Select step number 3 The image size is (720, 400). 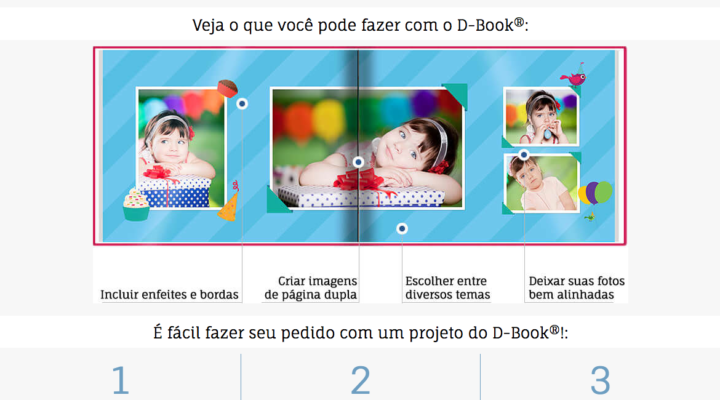pos(601,380)
